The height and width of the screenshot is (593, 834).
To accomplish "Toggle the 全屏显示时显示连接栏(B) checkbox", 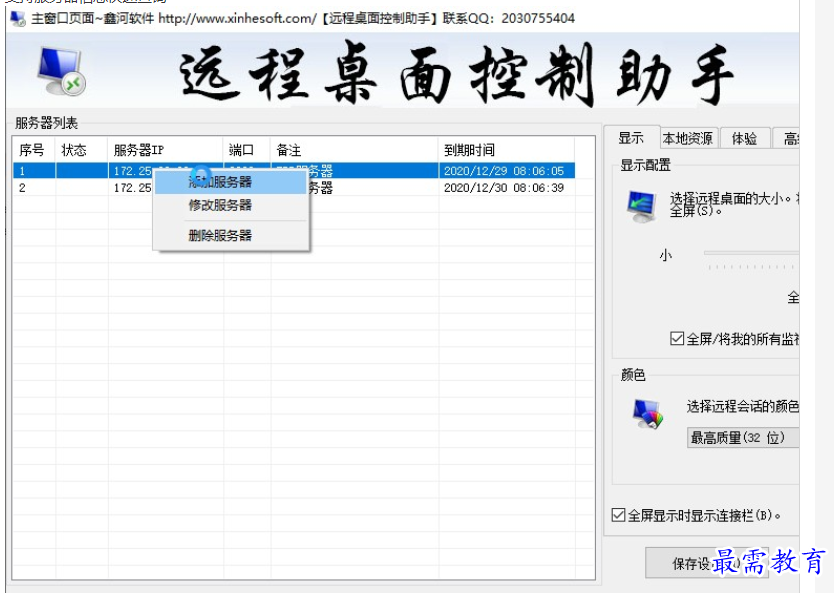I will coord(618,515).
